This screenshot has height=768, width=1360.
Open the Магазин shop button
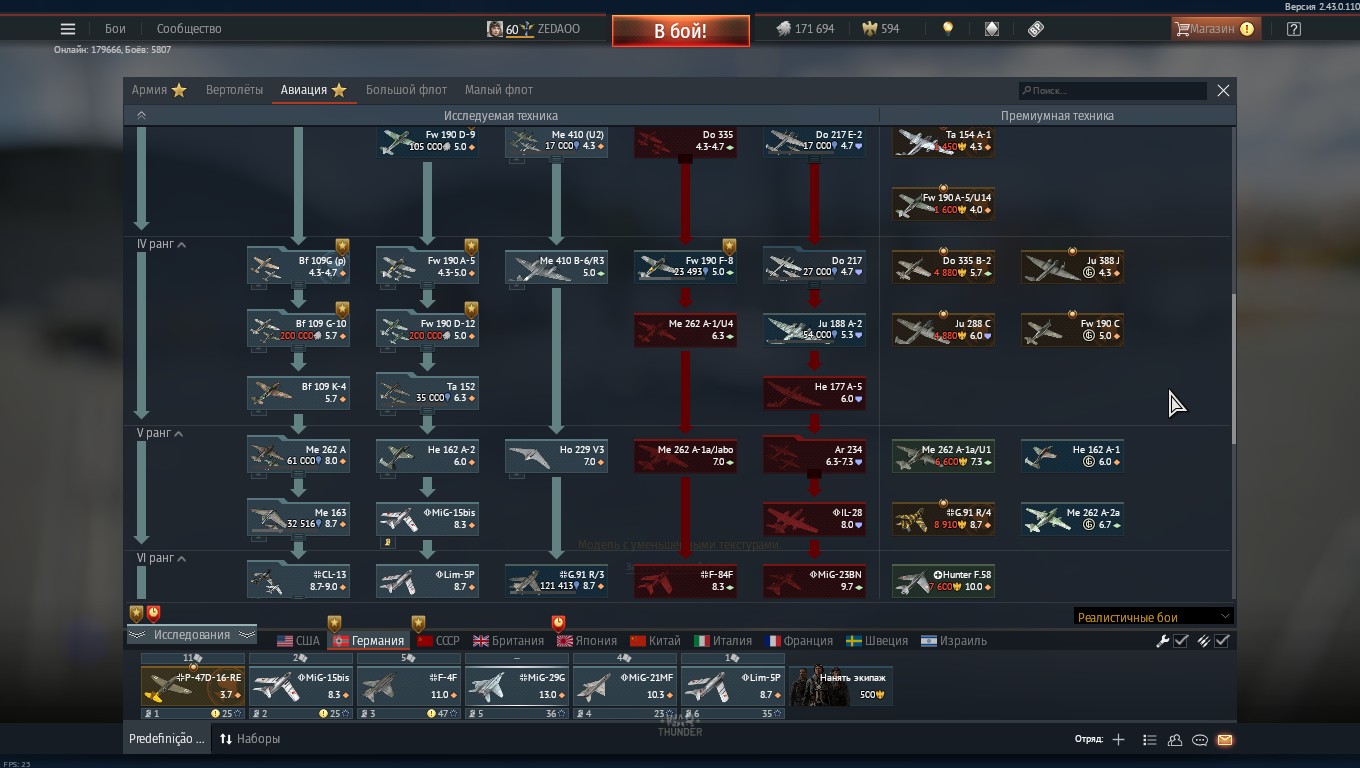1215,29
